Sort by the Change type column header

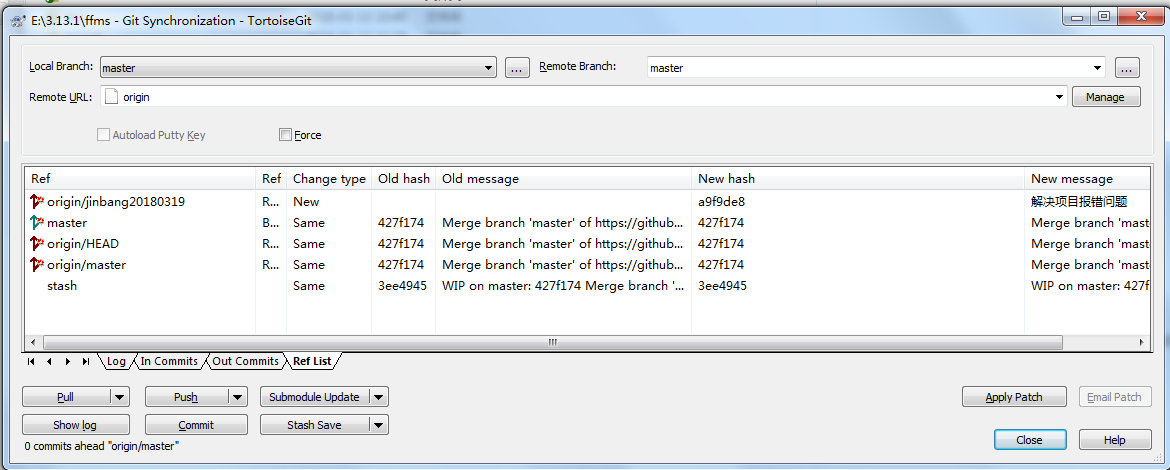click(x=329, y=179)
